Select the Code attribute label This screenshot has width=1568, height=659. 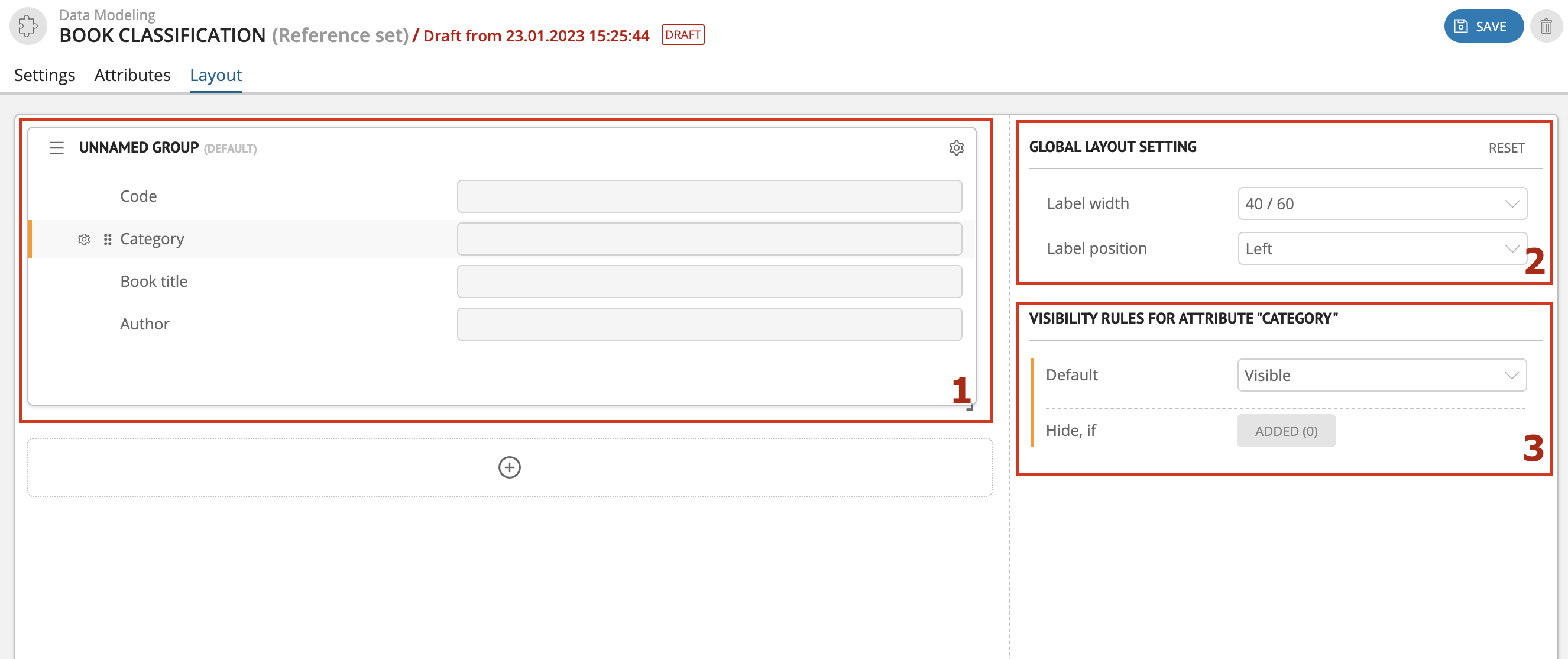click(x=138, y=196)
